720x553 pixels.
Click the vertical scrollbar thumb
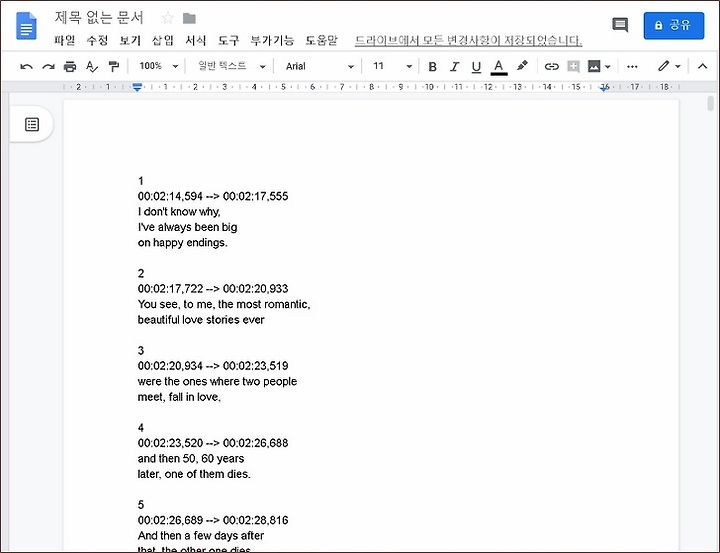click(710, 103)
